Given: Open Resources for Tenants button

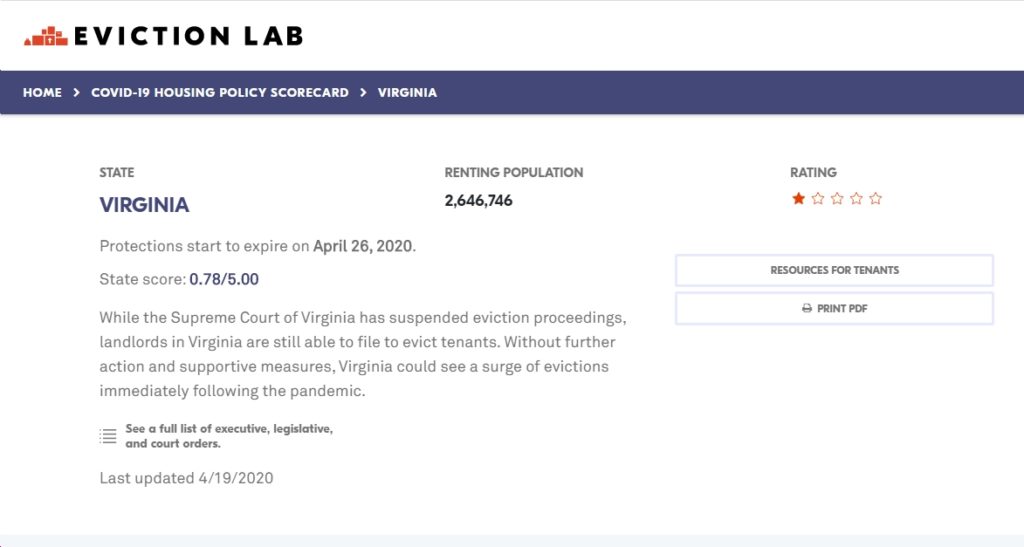Looking at the screenshot, I should pyautogui.click(x=835, y=270).
